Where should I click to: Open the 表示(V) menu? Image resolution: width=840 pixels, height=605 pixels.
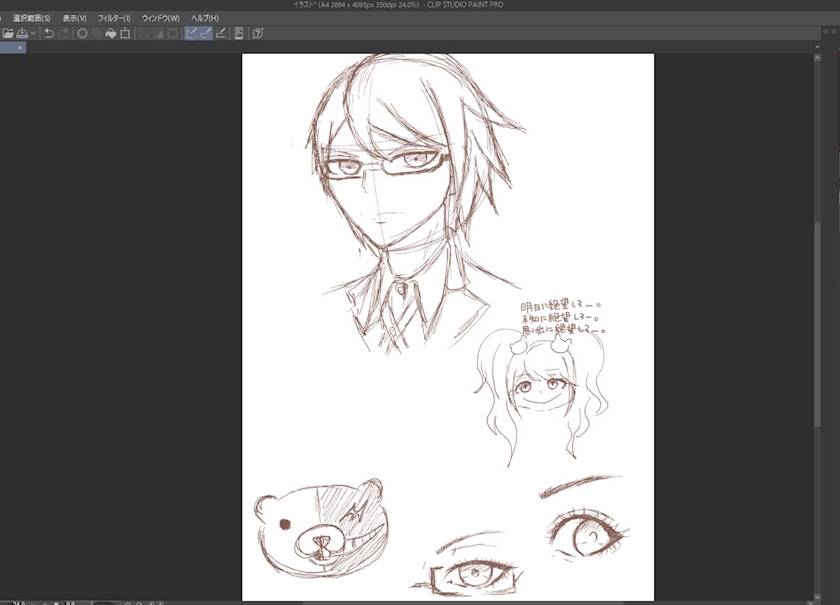click(x=75, y=18)
